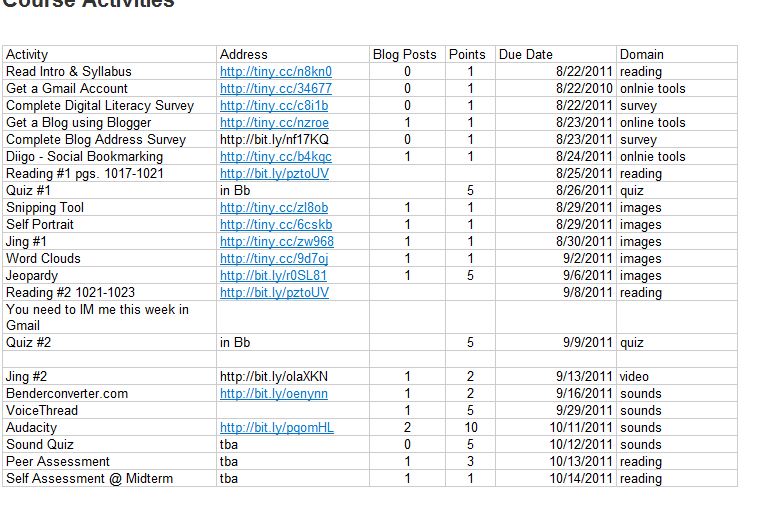Select the Domain column header

click(677, 54)
